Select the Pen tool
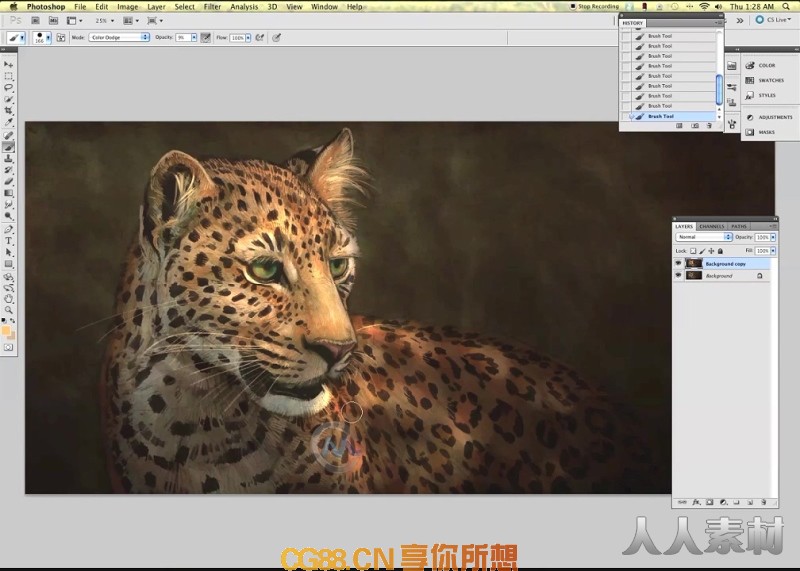 [8, 230]
